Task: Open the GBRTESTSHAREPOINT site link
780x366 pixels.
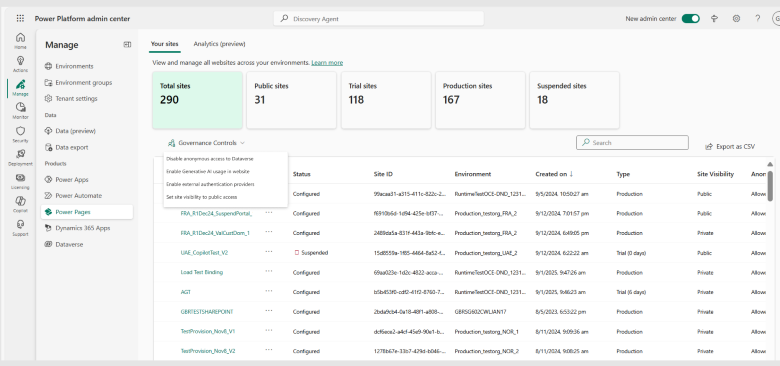Action: (206, 312)
